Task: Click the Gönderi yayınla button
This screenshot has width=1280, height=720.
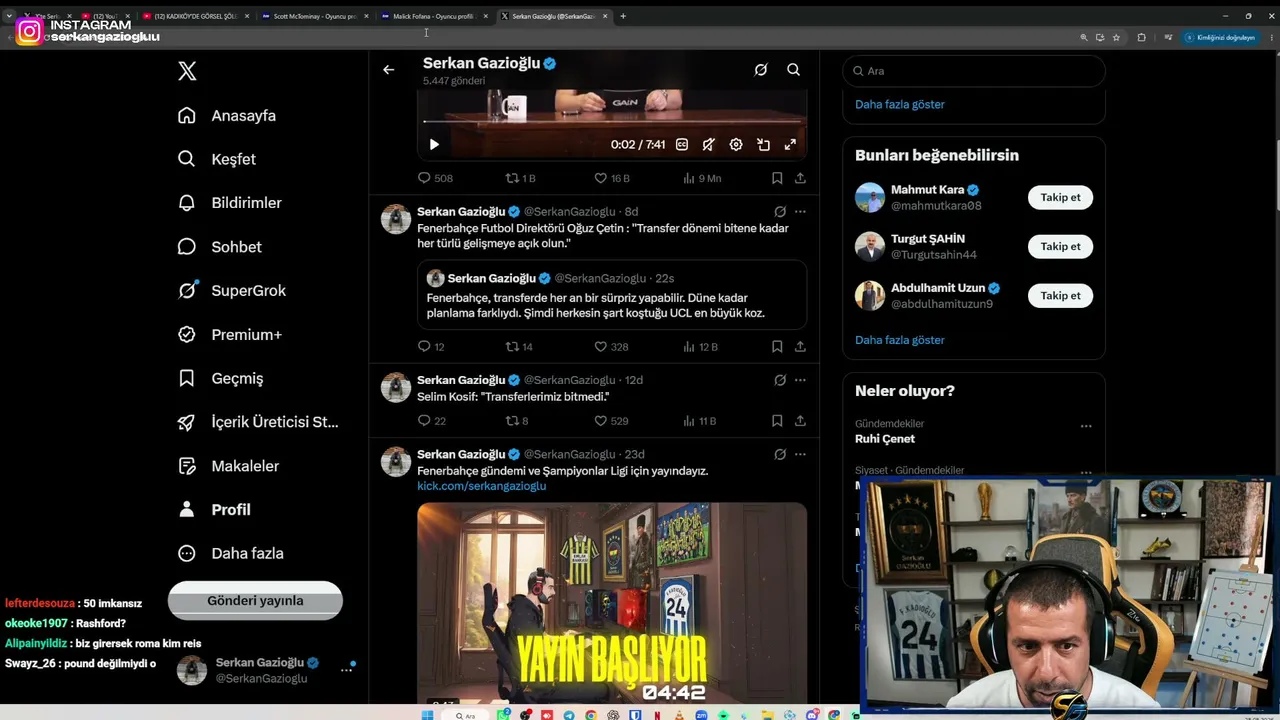Action: click(x=255, y=601)
